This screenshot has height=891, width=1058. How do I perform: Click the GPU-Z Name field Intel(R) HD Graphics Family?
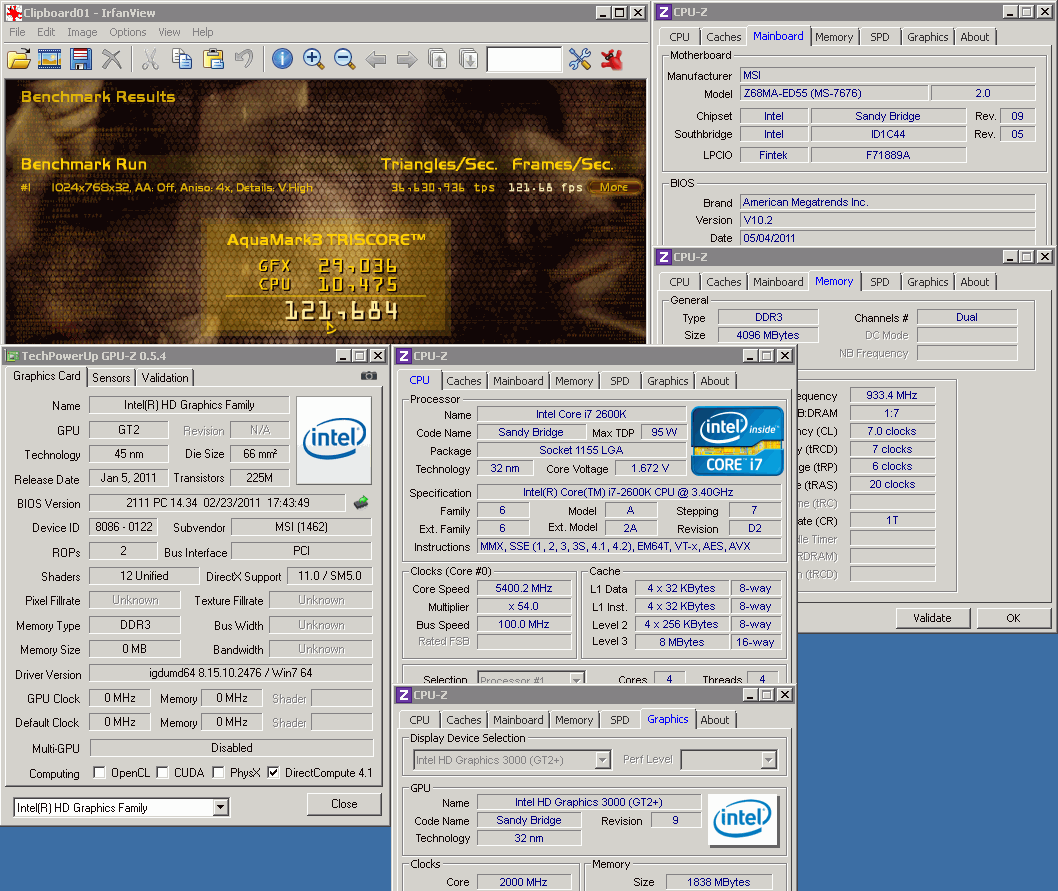pos(189,404)
